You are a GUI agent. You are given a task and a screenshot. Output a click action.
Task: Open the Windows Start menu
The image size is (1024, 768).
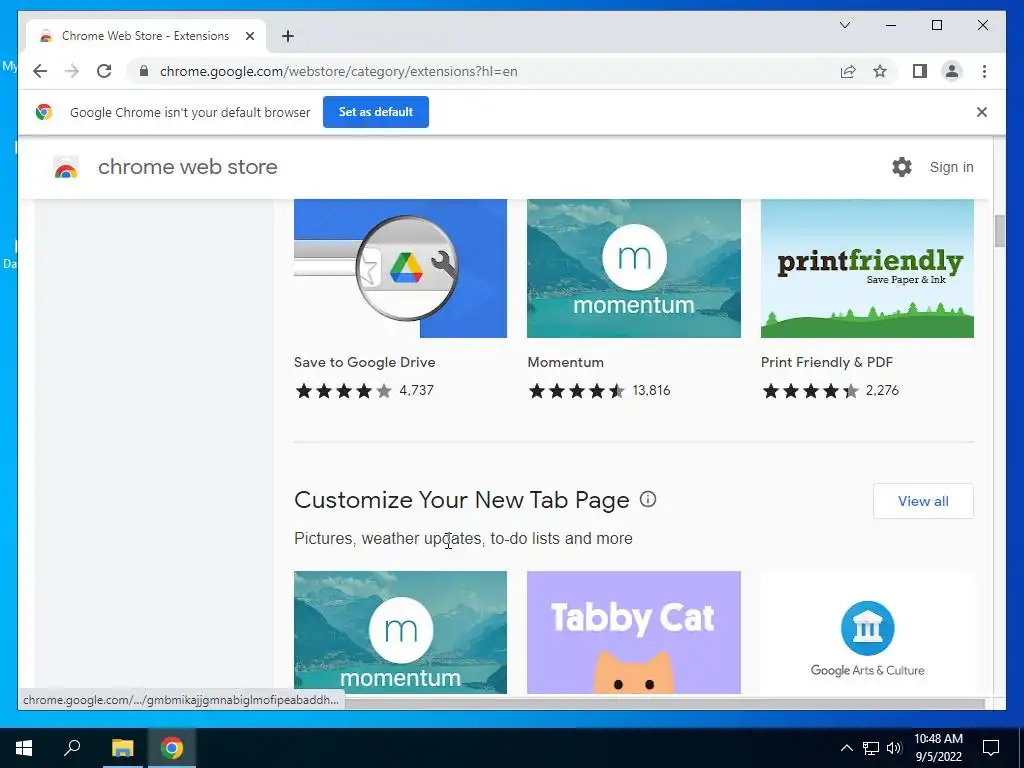pos(24,748)
